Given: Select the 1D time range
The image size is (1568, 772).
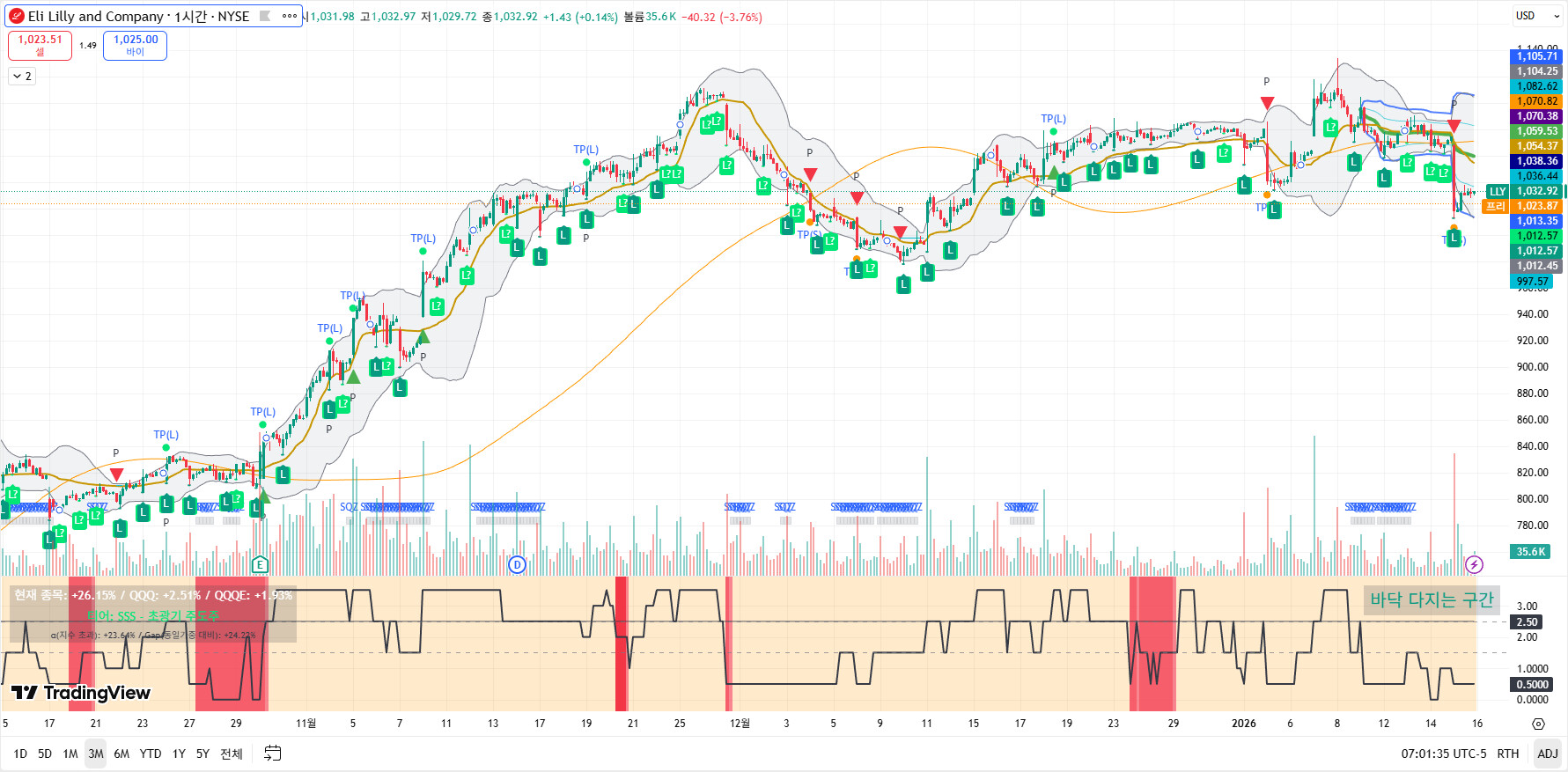Looking at the screenshot, I should pyautogui.click(x=20, y=754).
